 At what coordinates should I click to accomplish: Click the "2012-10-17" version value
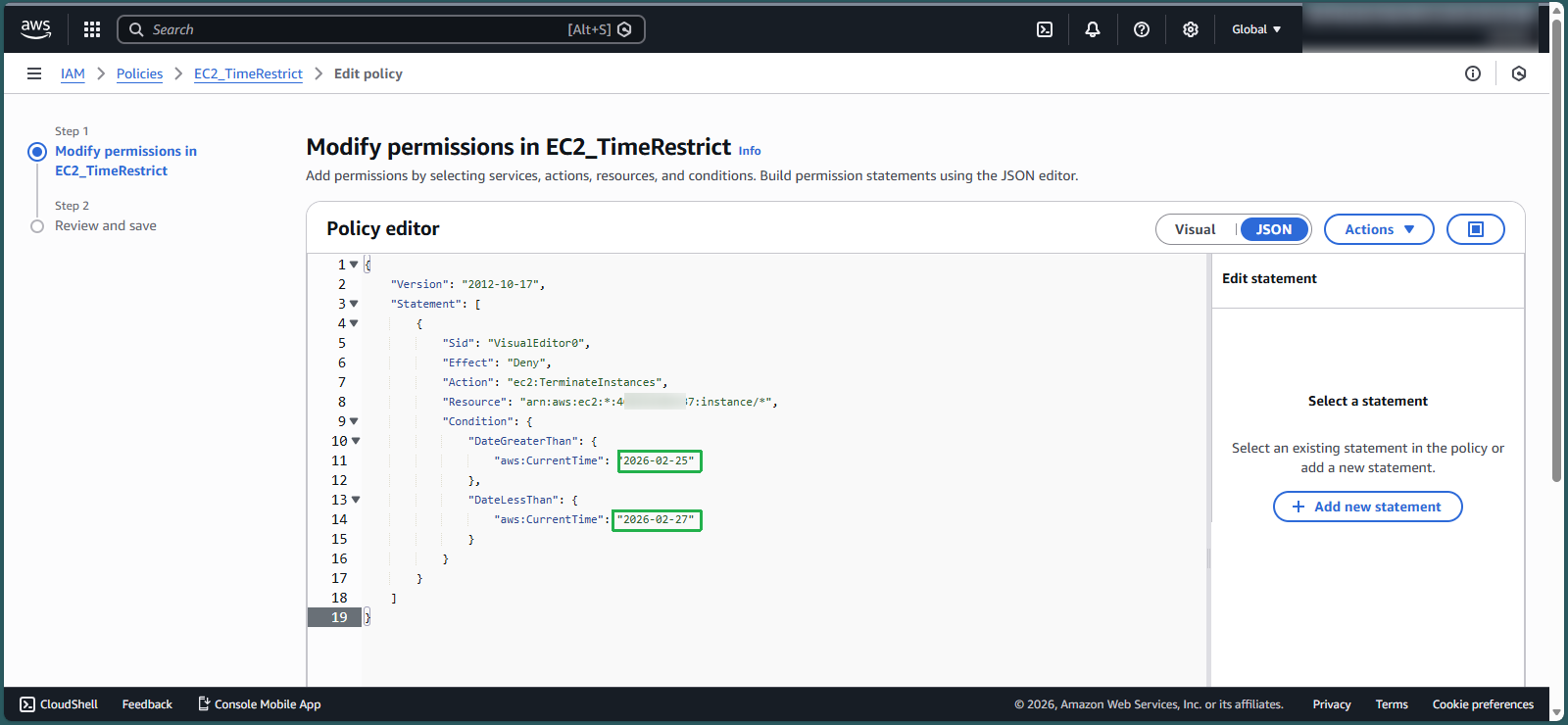pyautogui.click(x=500, y=284)
